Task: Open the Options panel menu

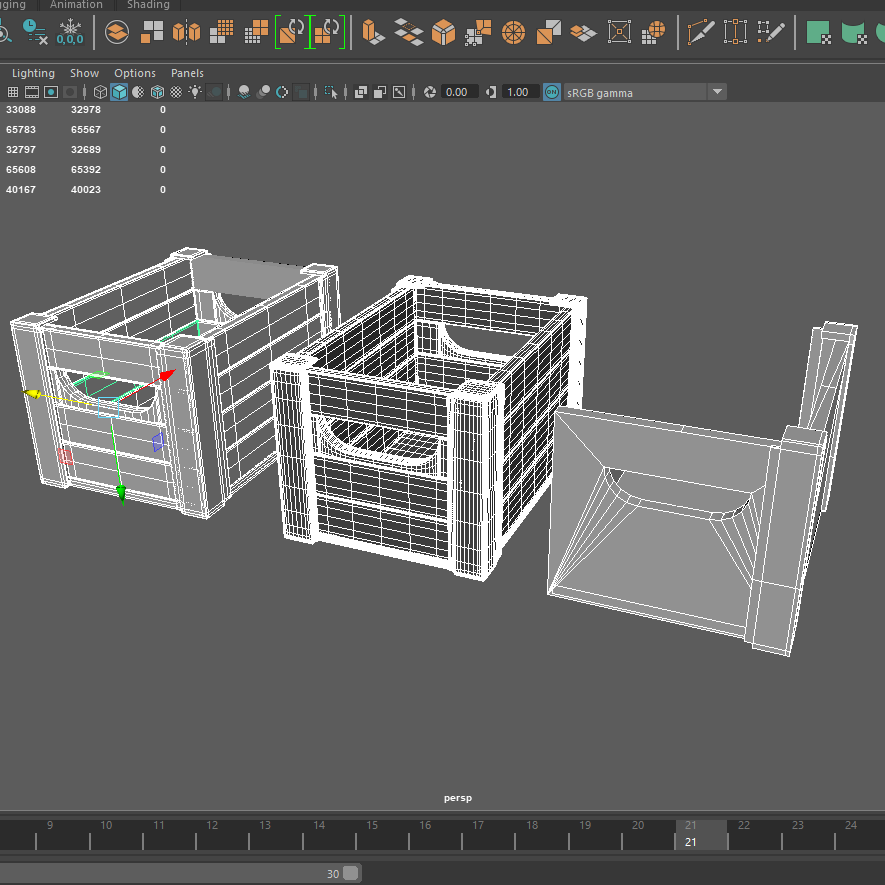Action: click(x=135, y=73)
